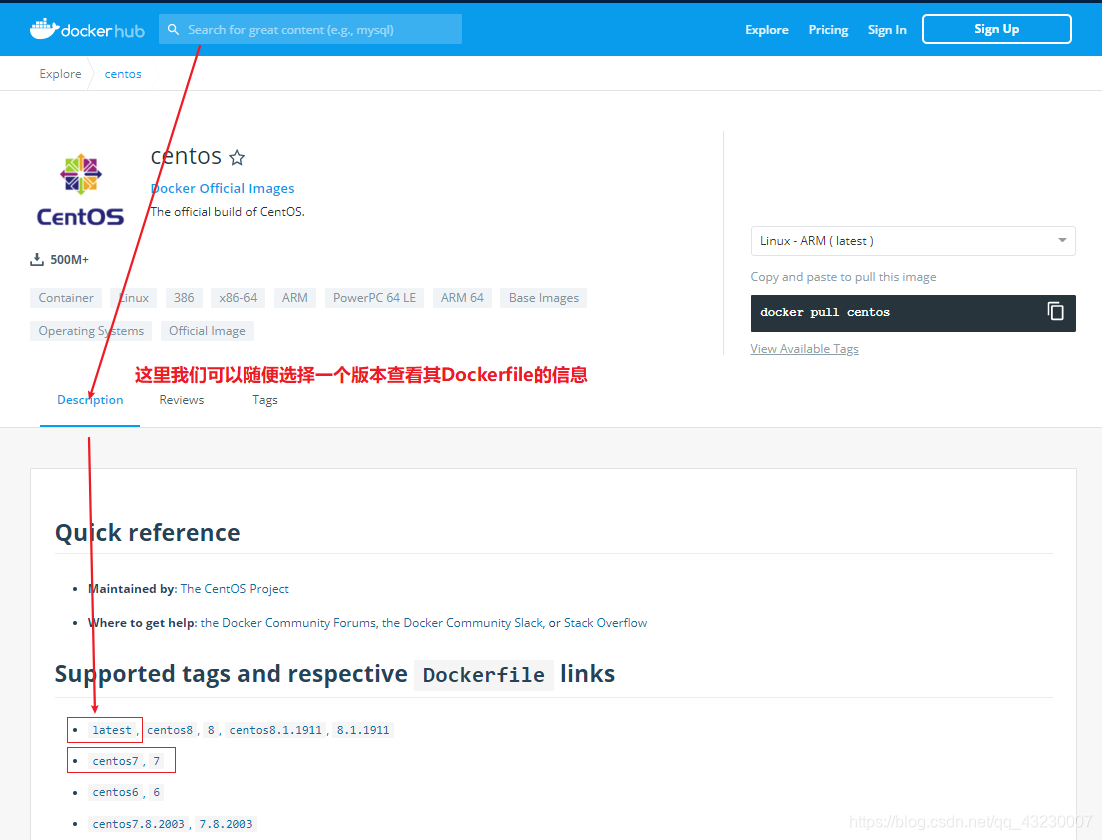Click the docker pull centos command box
The width and height of the screenshot is (1102, 840).
913,313
